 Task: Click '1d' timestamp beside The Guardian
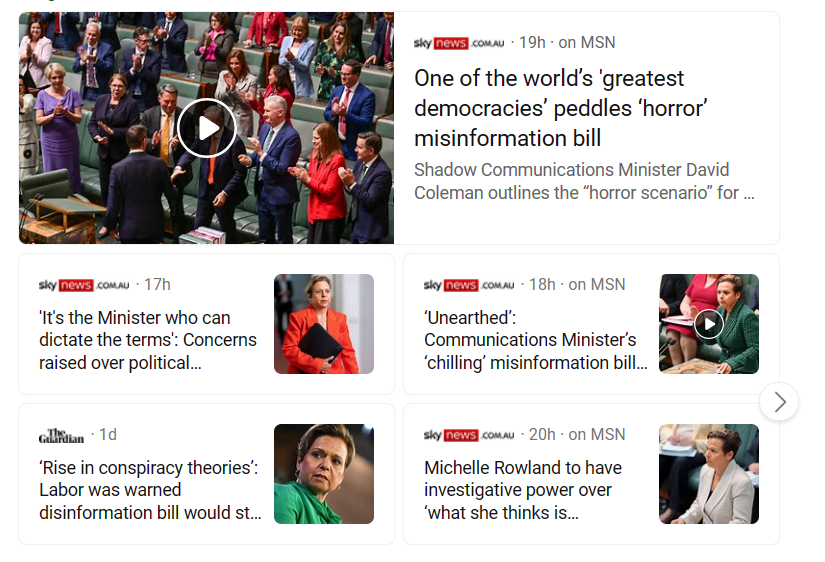click(108, 435)
